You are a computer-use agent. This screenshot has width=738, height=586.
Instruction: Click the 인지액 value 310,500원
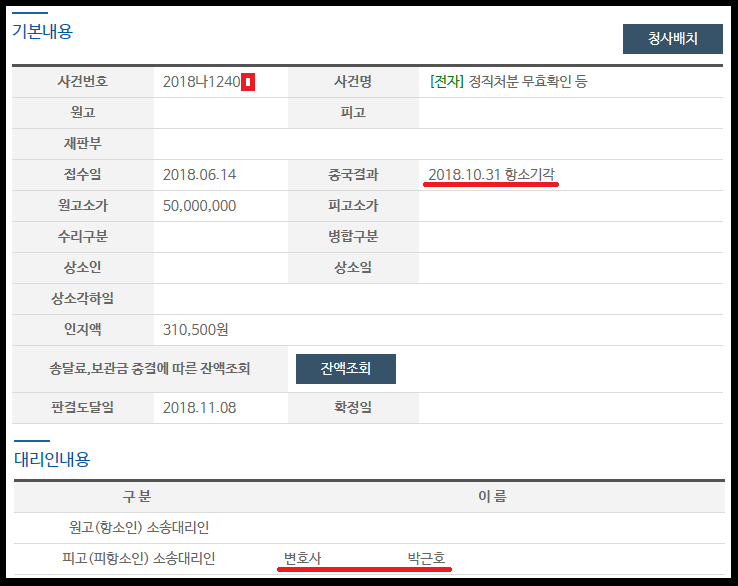[x=195, y=329]
